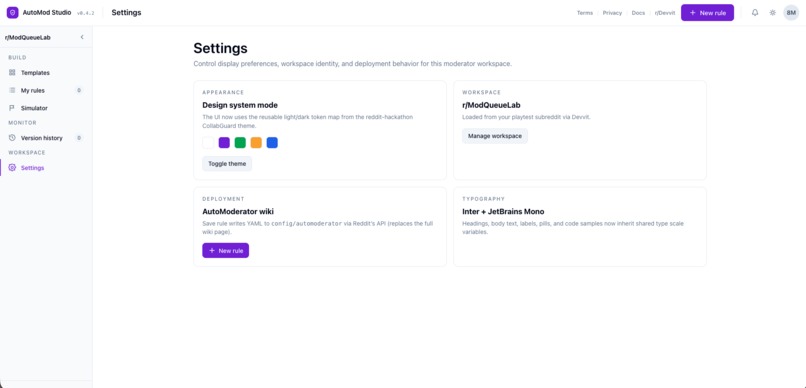Collapse the sidebar with the chevron
Viewport: 806px width, 388px height.
click(x=82, y=38)
